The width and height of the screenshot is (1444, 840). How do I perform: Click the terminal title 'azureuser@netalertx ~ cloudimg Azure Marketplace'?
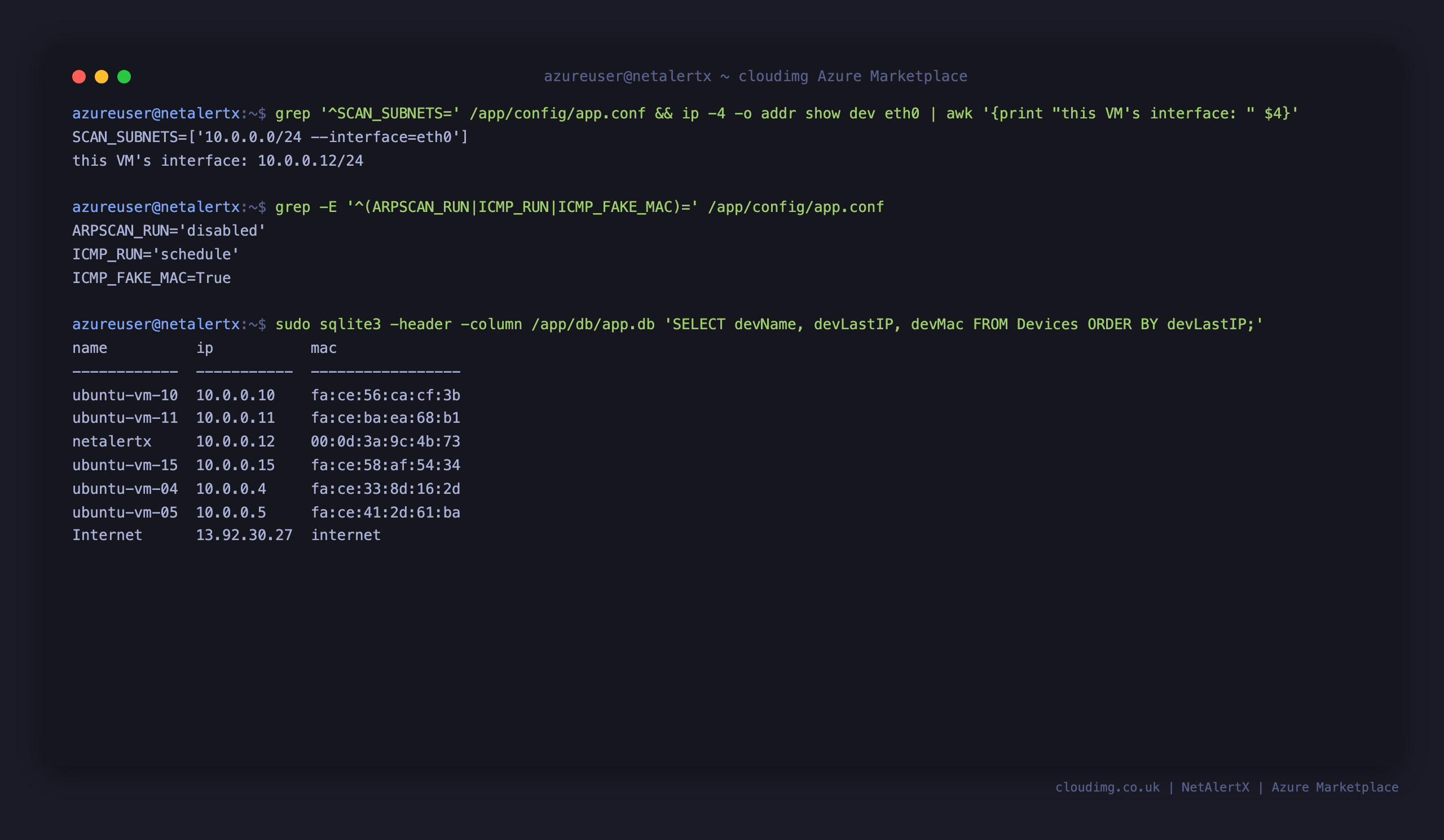[755, 76]
